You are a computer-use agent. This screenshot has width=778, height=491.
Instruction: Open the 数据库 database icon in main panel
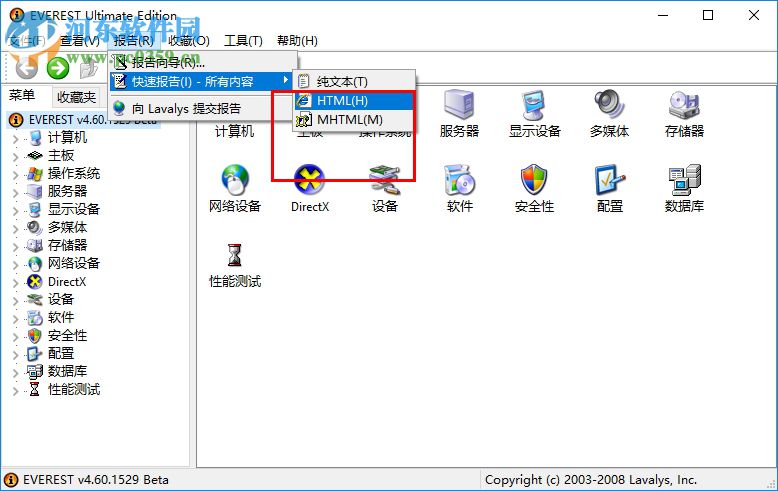(x=684, y=180)
